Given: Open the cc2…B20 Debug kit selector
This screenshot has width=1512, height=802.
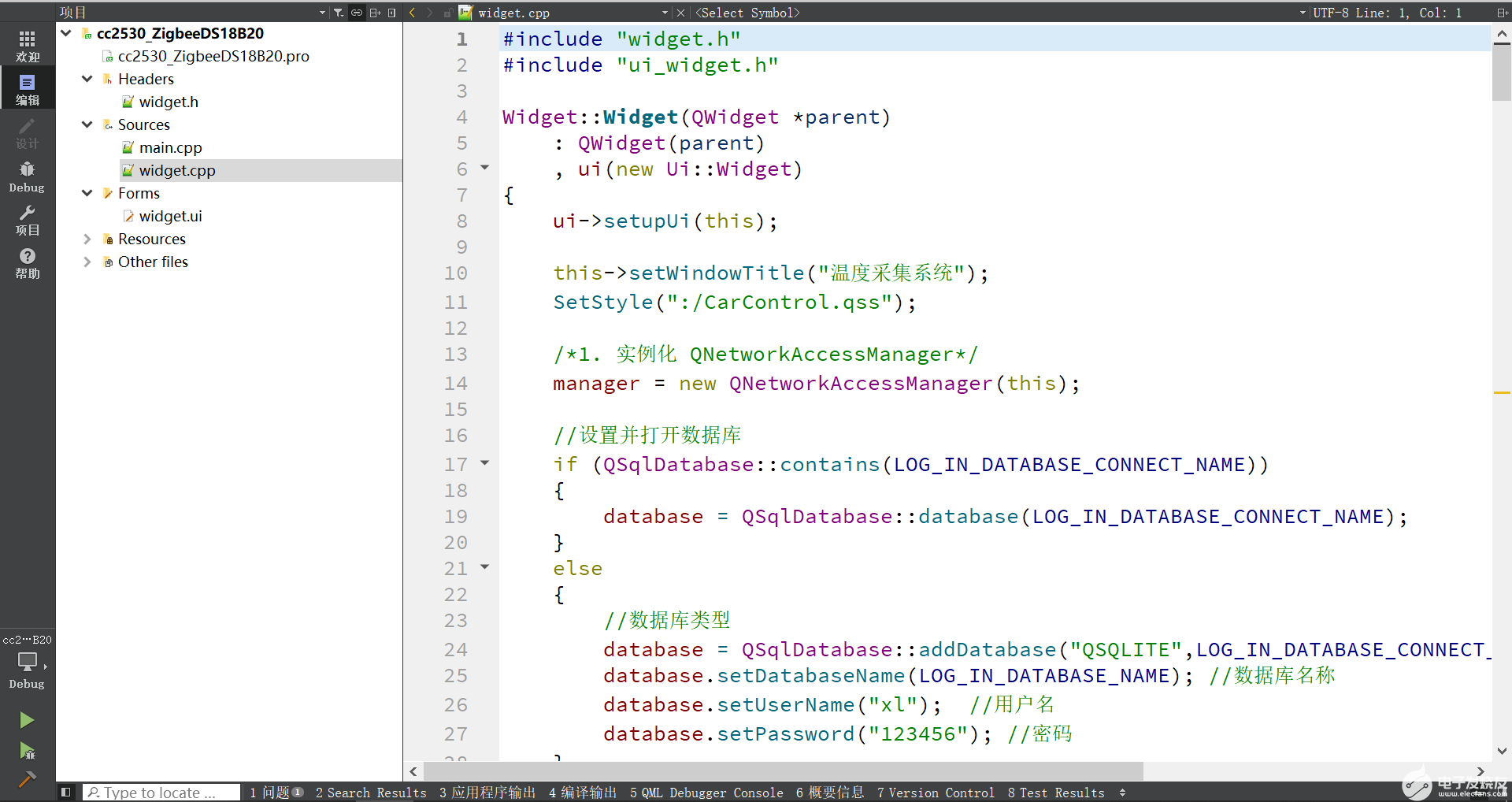Looking at the screenshot, I should tap(28, 662).
